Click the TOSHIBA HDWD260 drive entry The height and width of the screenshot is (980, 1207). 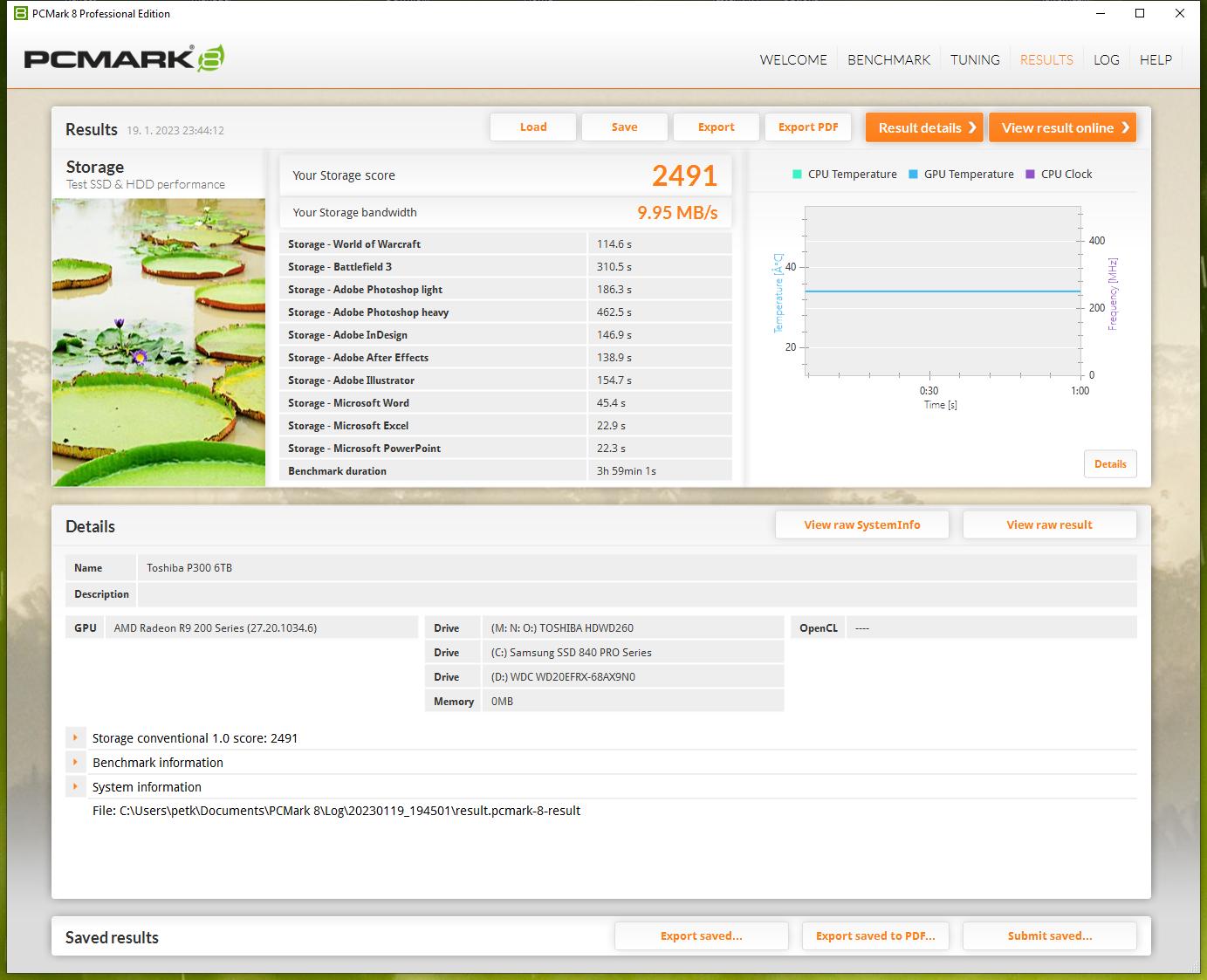633,628
